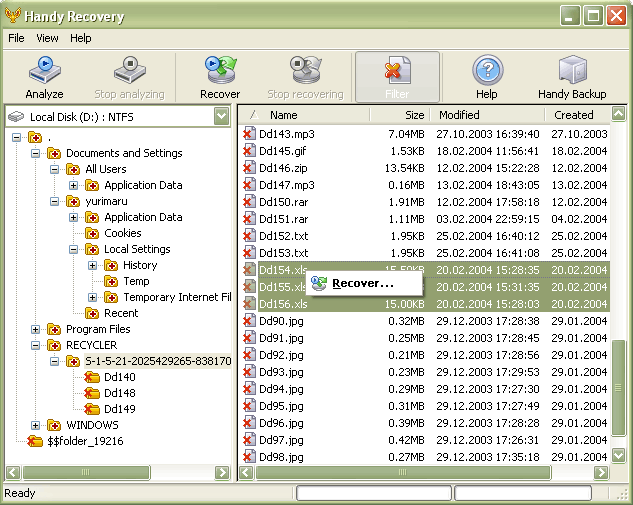Select file Dd93.jpg by its name
Image resolution: width=633 pixels, height=505 pixels.
[281, 372]
